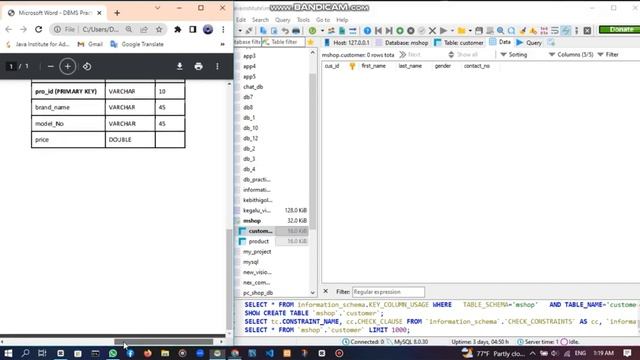This screenshot has height=360, width=640.
Task: Click the copy icon in HeidiSQL toolbar
Action: click(x=263, y=31)
